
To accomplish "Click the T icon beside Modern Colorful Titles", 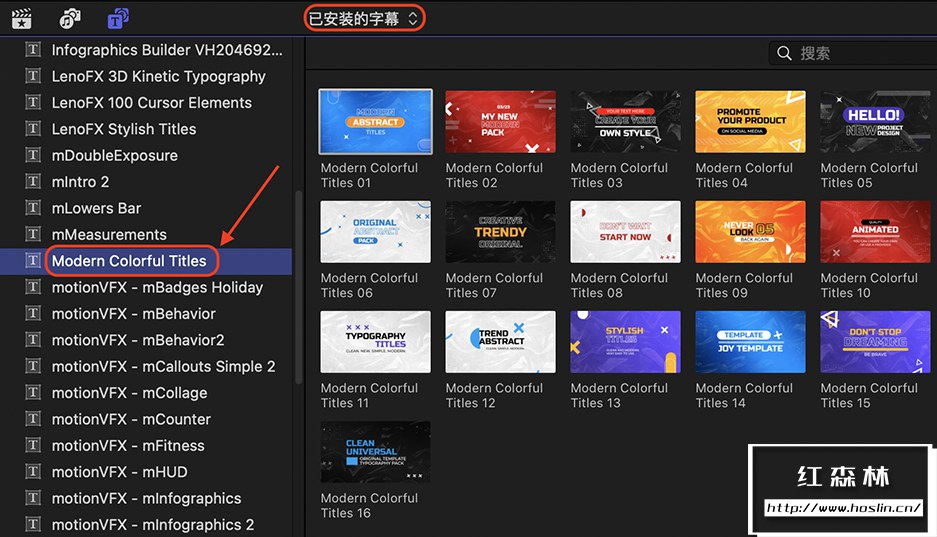I will (33, 260).
